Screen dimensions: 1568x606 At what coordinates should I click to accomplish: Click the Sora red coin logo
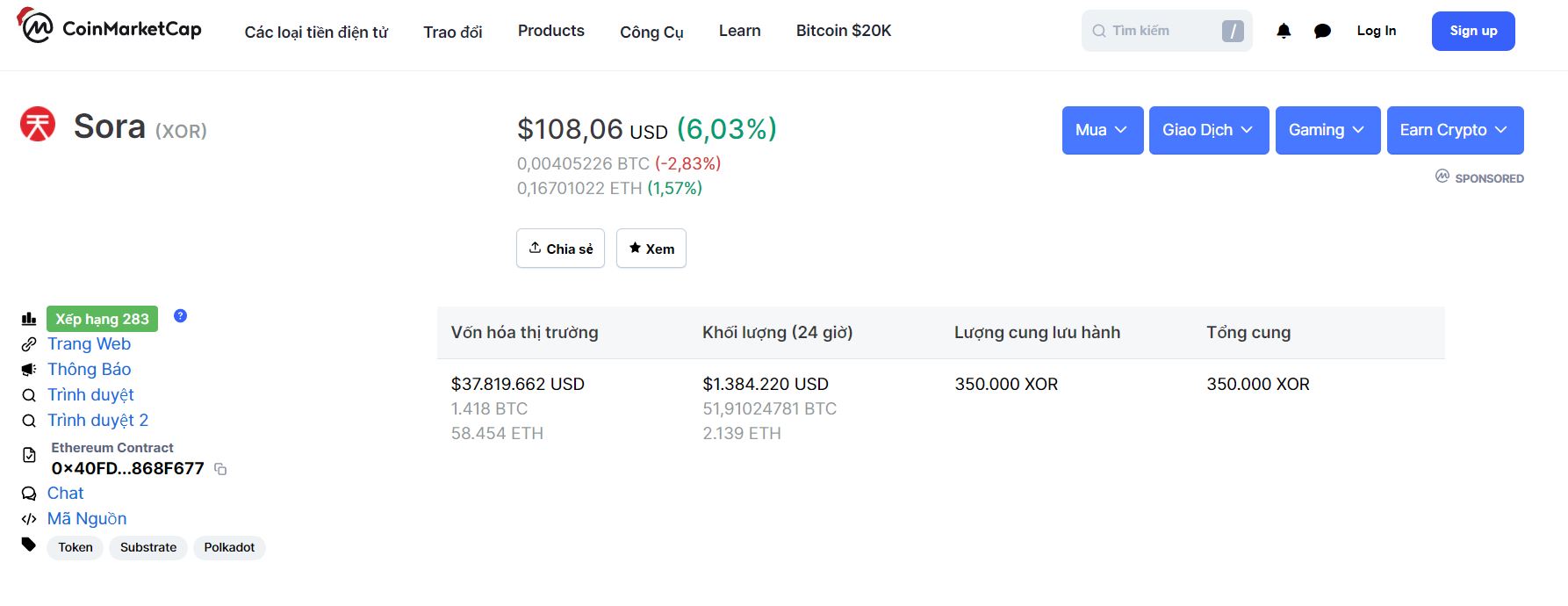pos(38,124)
